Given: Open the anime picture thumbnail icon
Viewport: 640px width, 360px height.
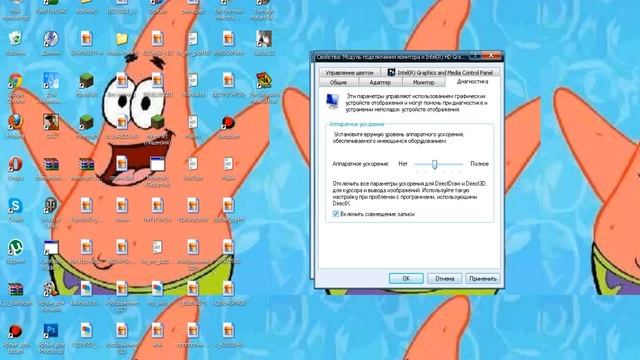Looking at the screenshot, I should tap(264, 39).
